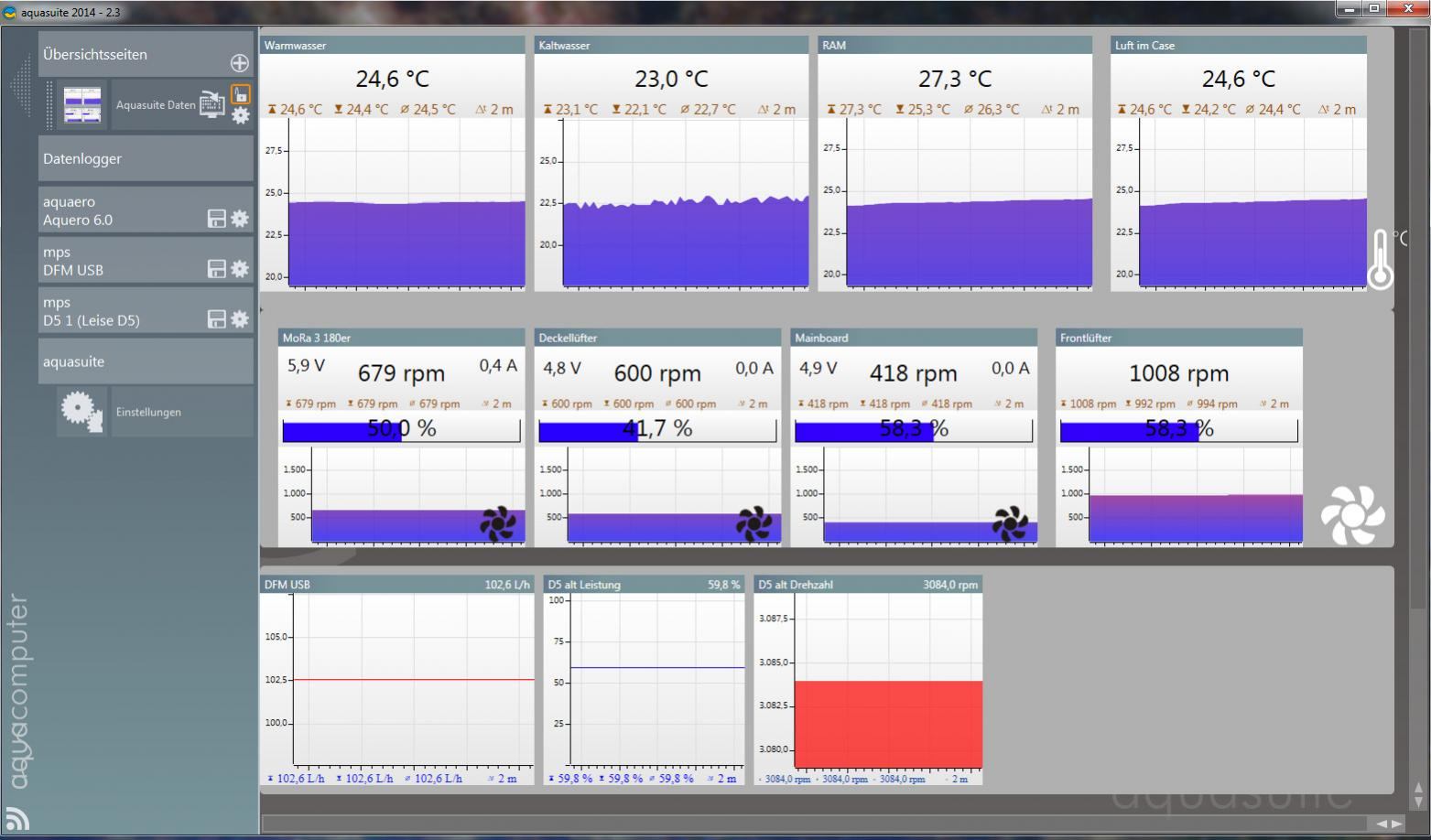Click the 679 rpm reading of MoRa 3
The image size is (1431, 840).
(x=401, y=373)
